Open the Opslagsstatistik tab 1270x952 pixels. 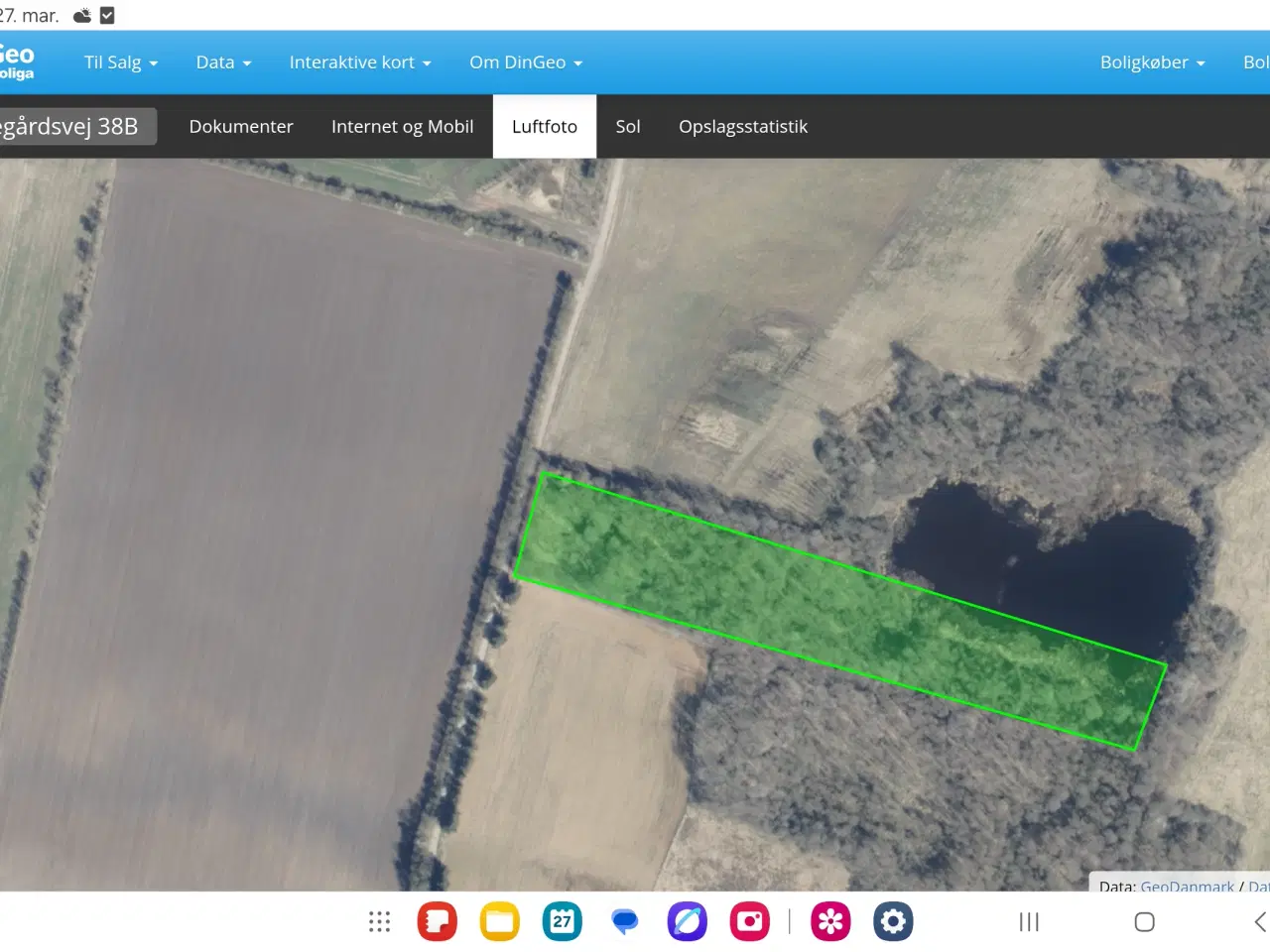(743, 127)
